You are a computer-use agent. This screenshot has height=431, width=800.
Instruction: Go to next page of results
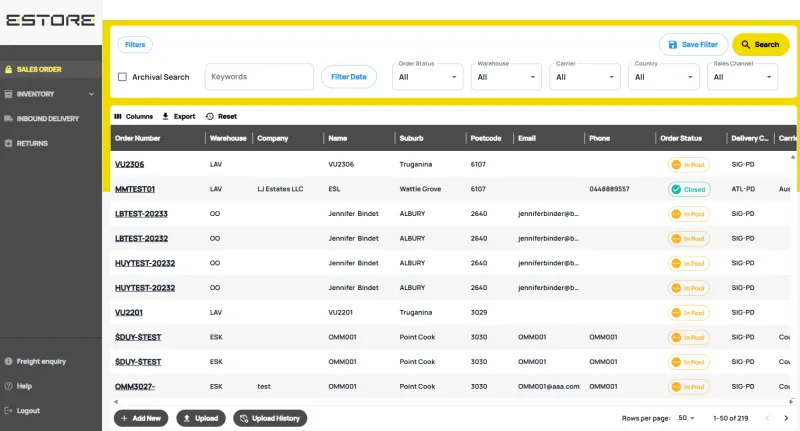pyautogui.click(x=786, y=418)
